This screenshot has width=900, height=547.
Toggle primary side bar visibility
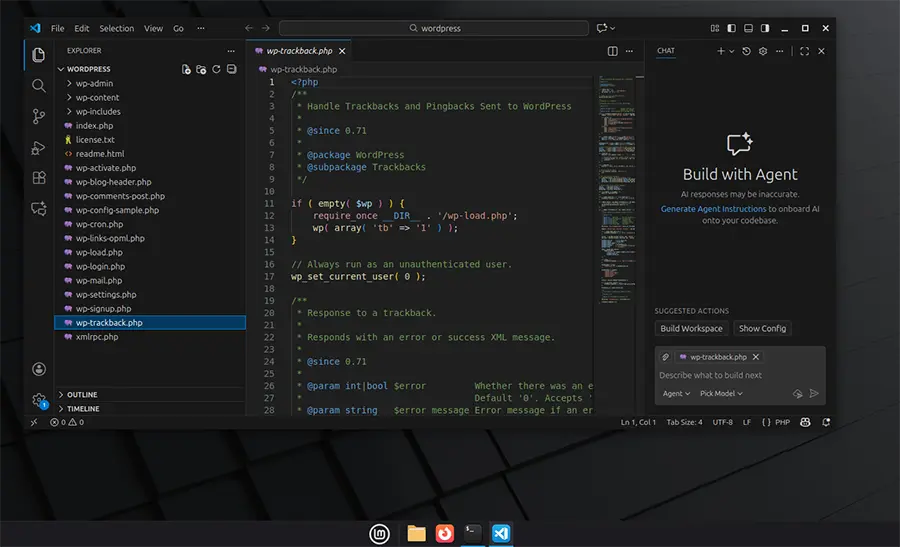click(x=731, y=28)
